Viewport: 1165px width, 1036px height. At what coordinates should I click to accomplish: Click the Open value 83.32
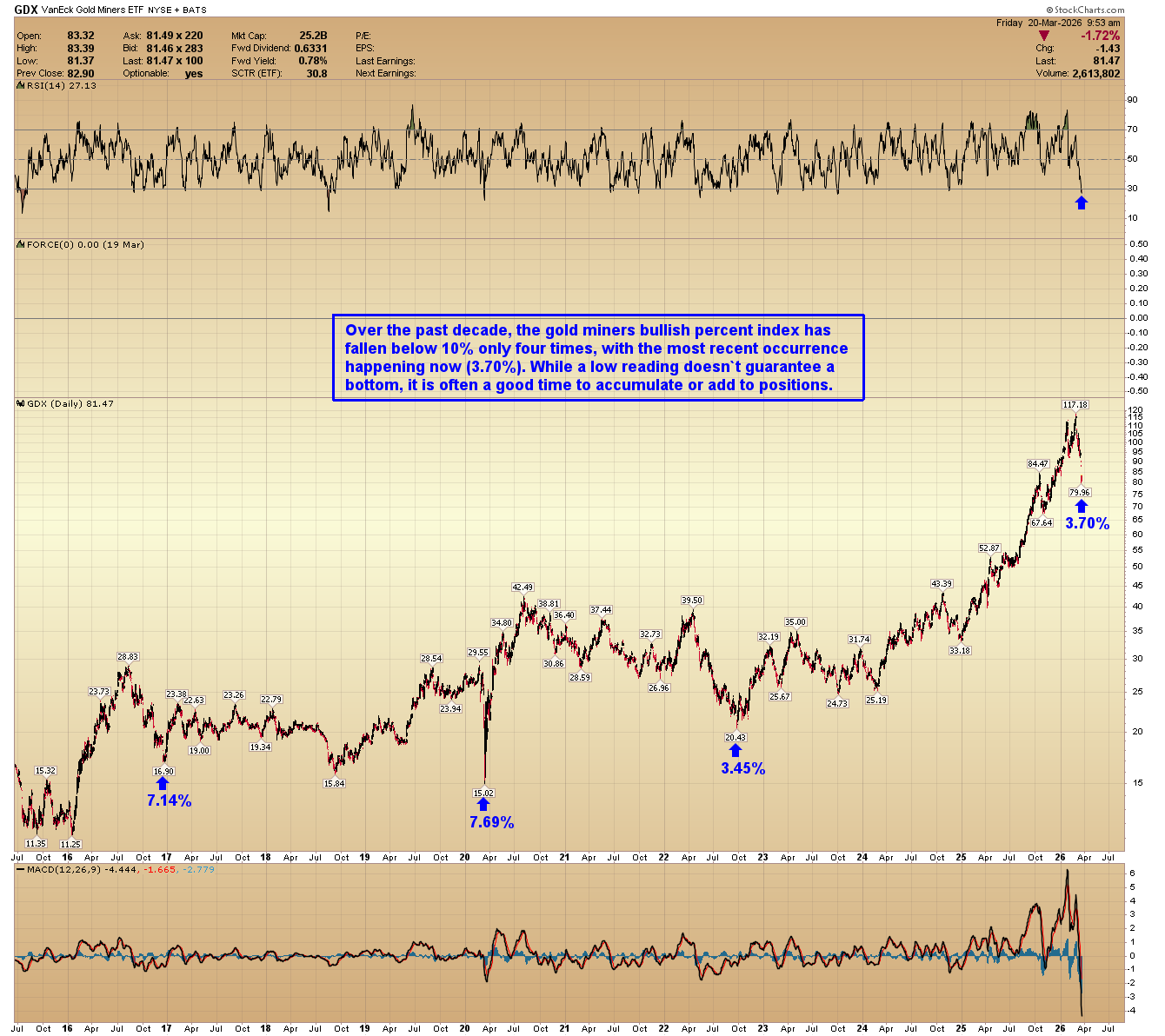[x=81, y=36]
